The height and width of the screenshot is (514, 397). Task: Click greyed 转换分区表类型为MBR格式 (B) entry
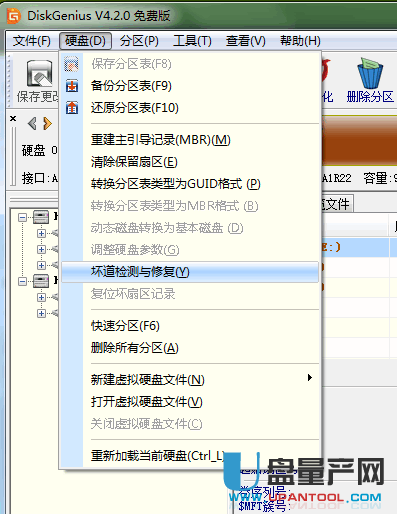coord(190,206)
